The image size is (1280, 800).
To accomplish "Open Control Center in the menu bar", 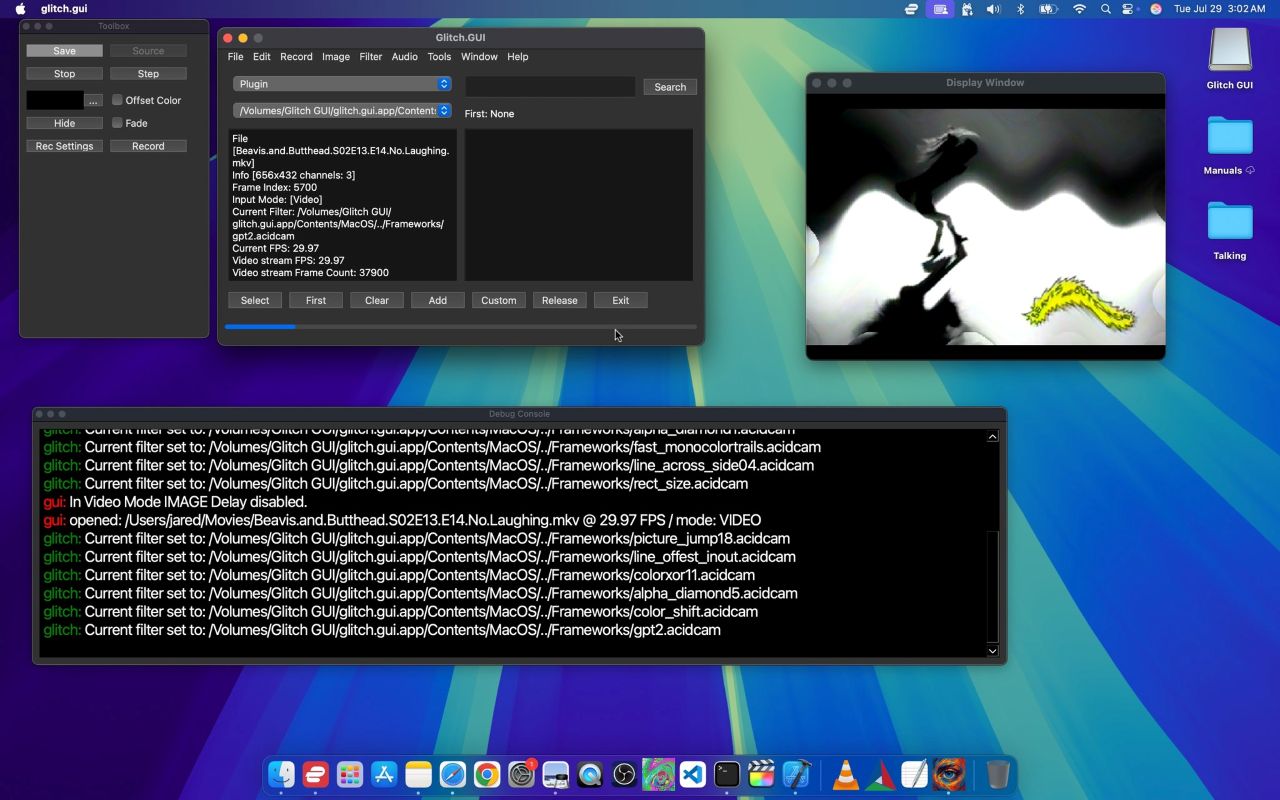I will pos(1129,9).
